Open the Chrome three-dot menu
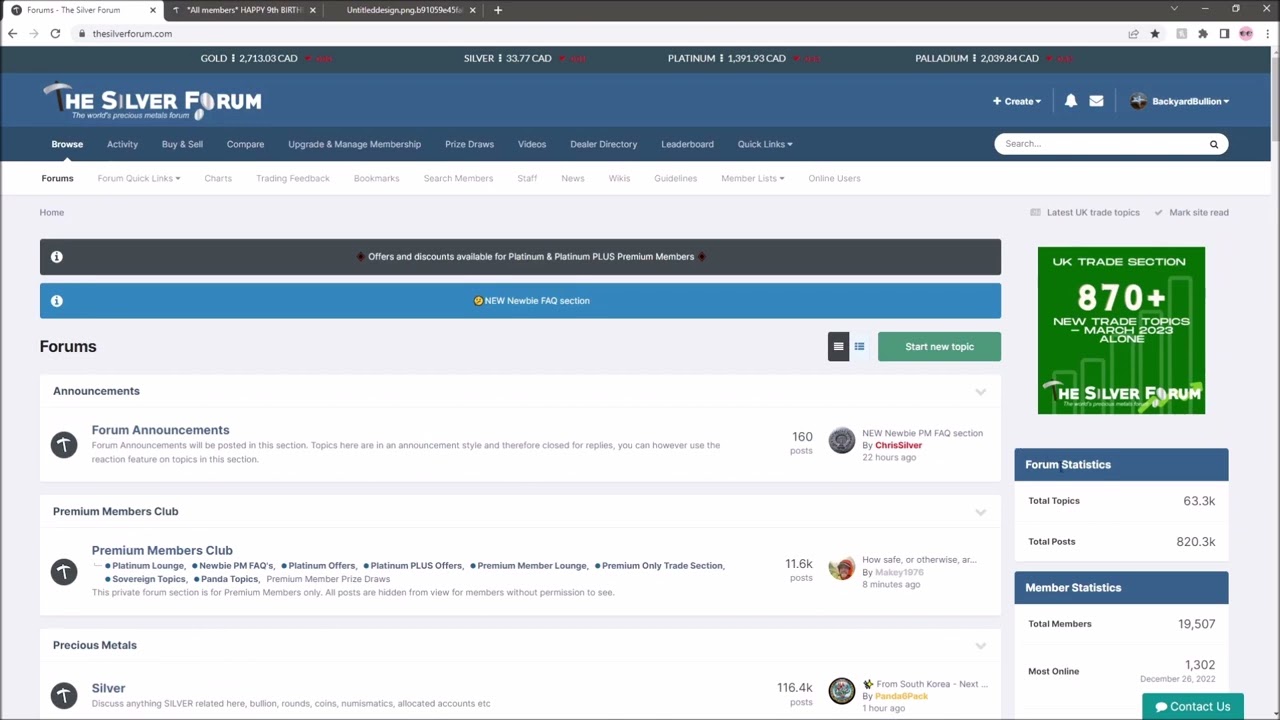Image resolution: width=1280 pixels, height=720 pixels. 1268,33
